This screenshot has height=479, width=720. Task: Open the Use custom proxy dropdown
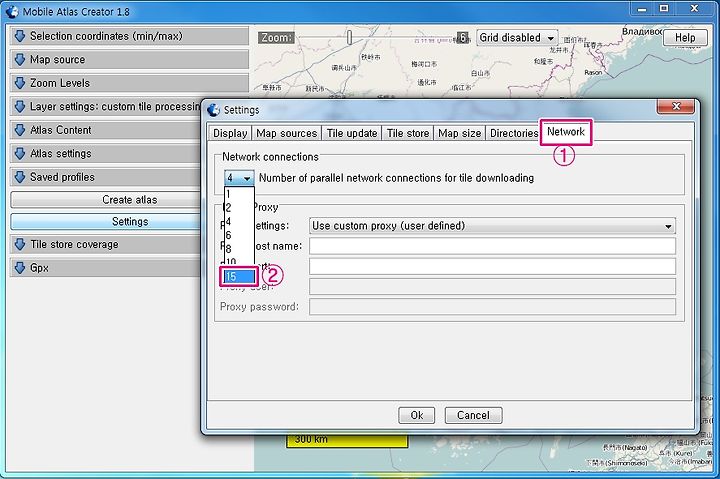point(492,226)
